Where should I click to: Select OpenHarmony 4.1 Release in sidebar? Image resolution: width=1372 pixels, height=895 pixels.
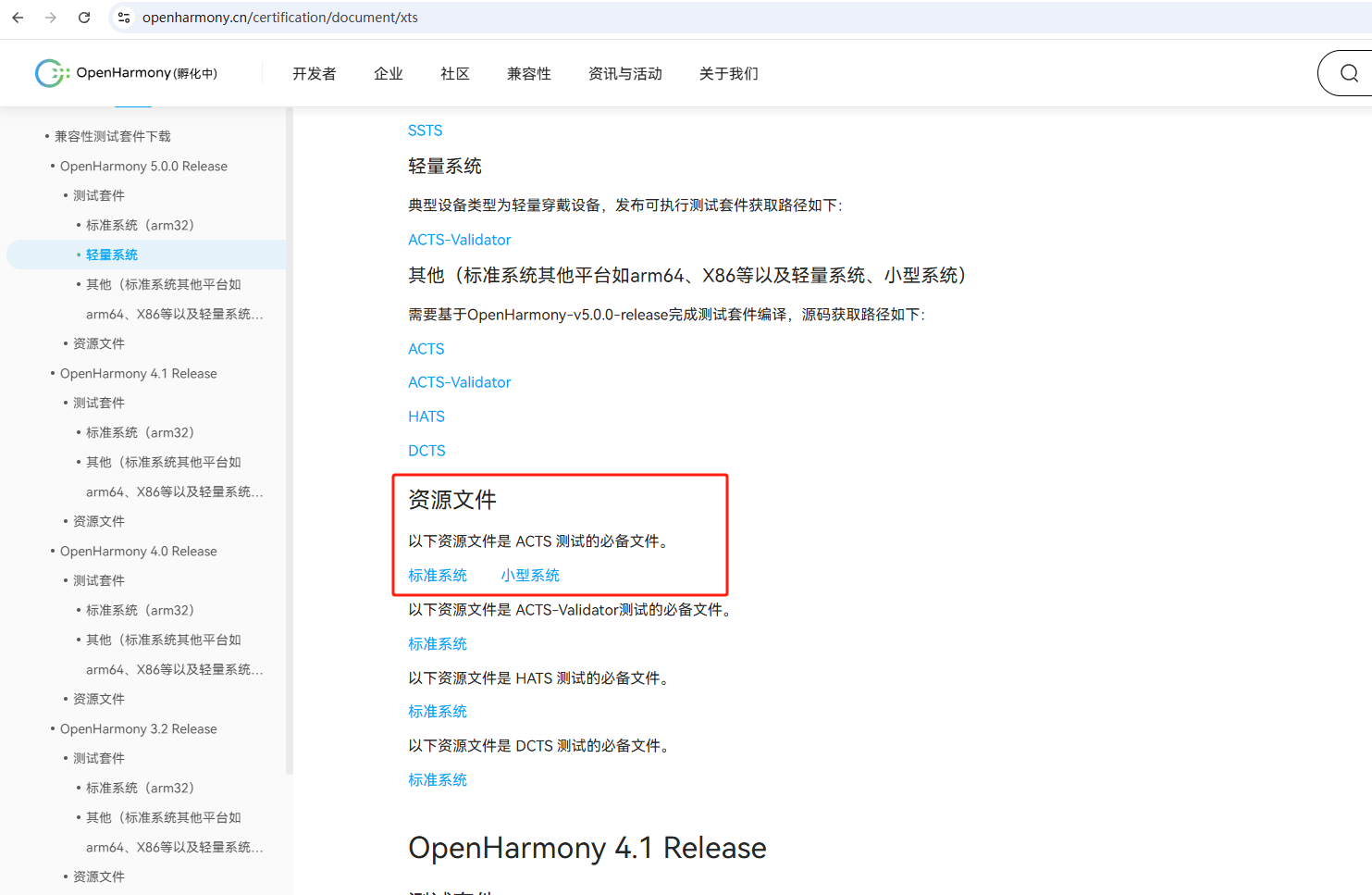[139, 373]
